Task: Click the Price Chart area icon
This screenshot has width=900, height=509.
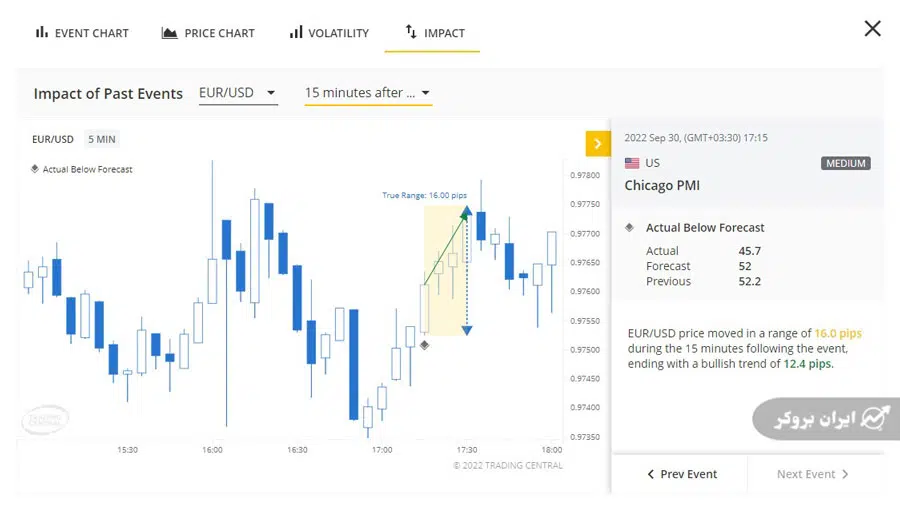Action: coord(169,33)
